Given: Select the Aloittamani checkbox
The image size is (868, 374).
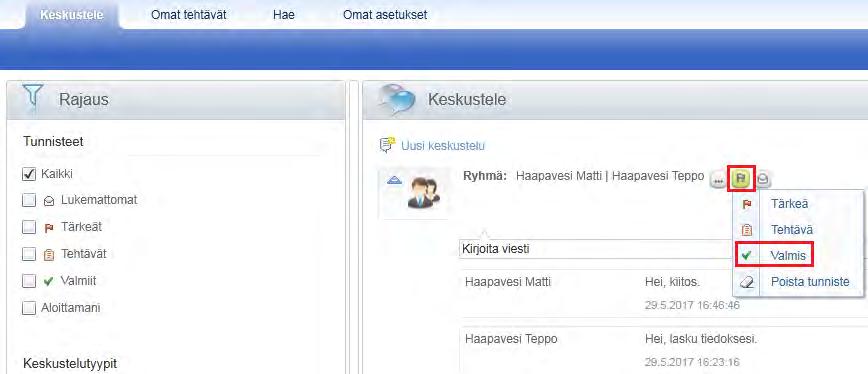Looking at the screenshot, I should click(29, 308).
